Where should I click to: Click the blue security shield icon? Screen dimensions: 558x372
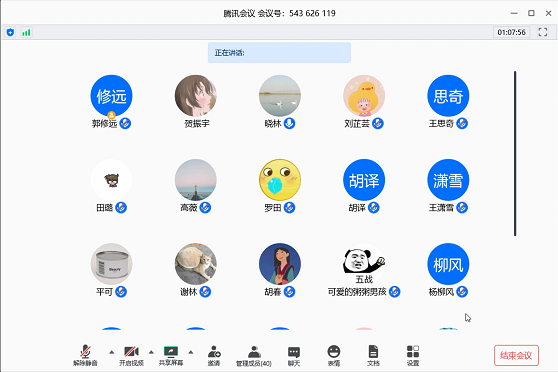(x=10, y=32)
